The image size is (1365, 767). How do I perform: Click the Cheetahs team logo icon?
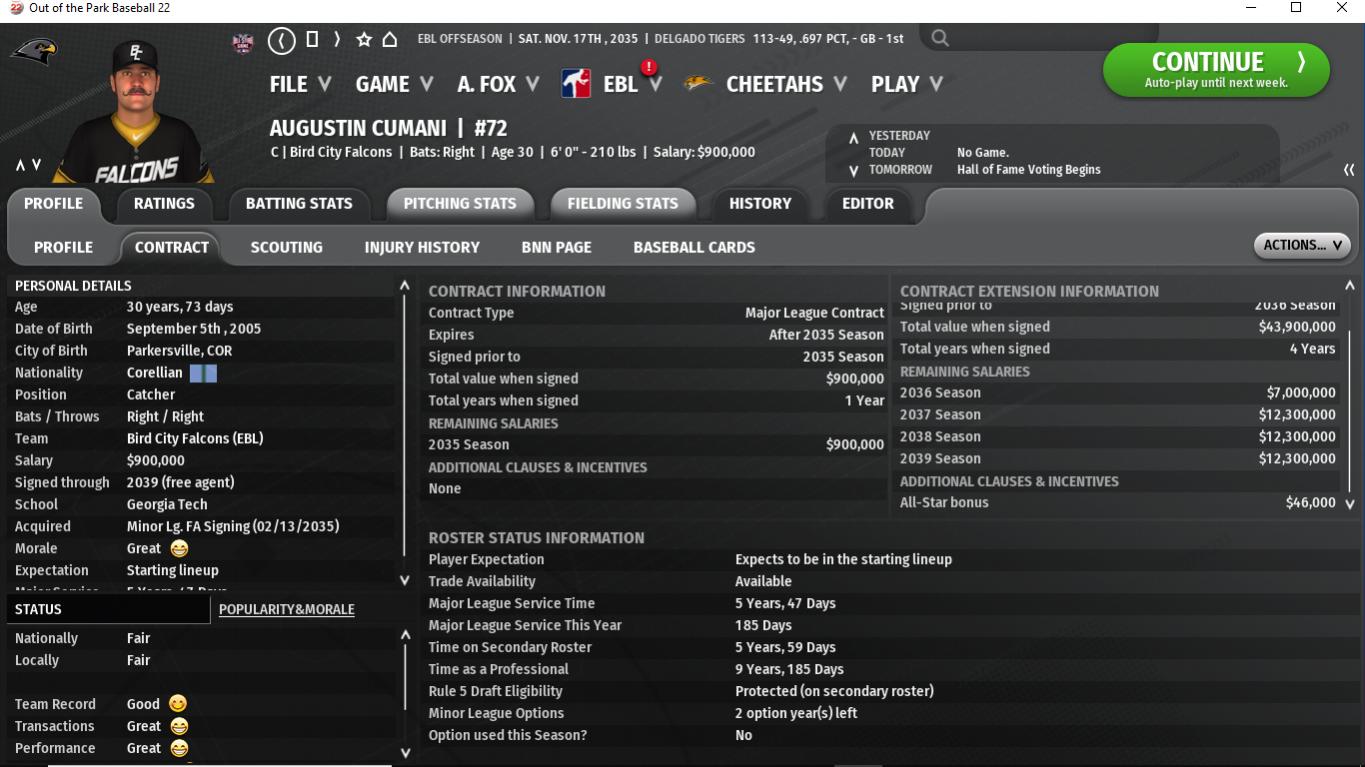click(698, 84)
